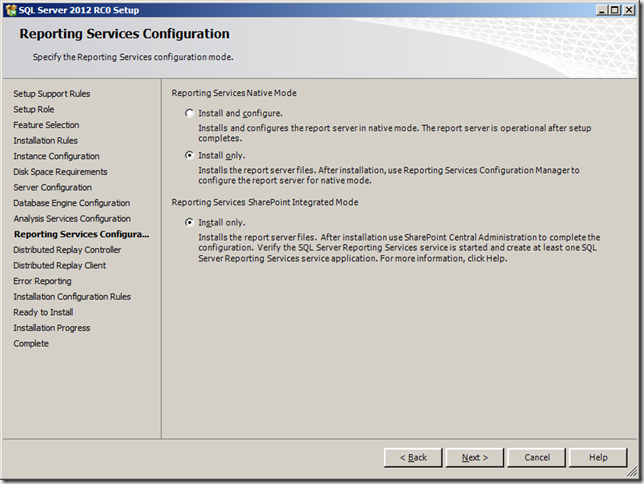
Task: Select the Error Reporting step
Action: pos(41,281)
